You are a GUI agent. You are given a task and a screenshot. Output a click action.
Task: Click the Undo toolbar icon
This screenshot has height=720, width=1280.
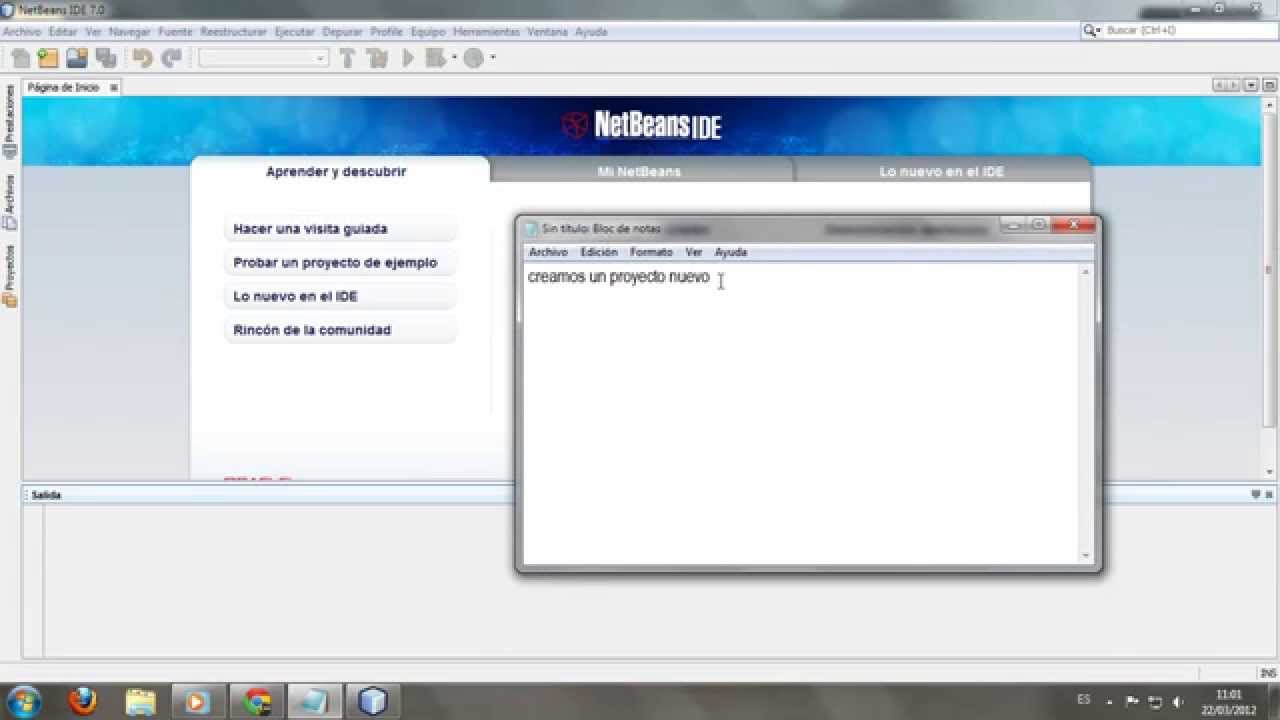142,58
